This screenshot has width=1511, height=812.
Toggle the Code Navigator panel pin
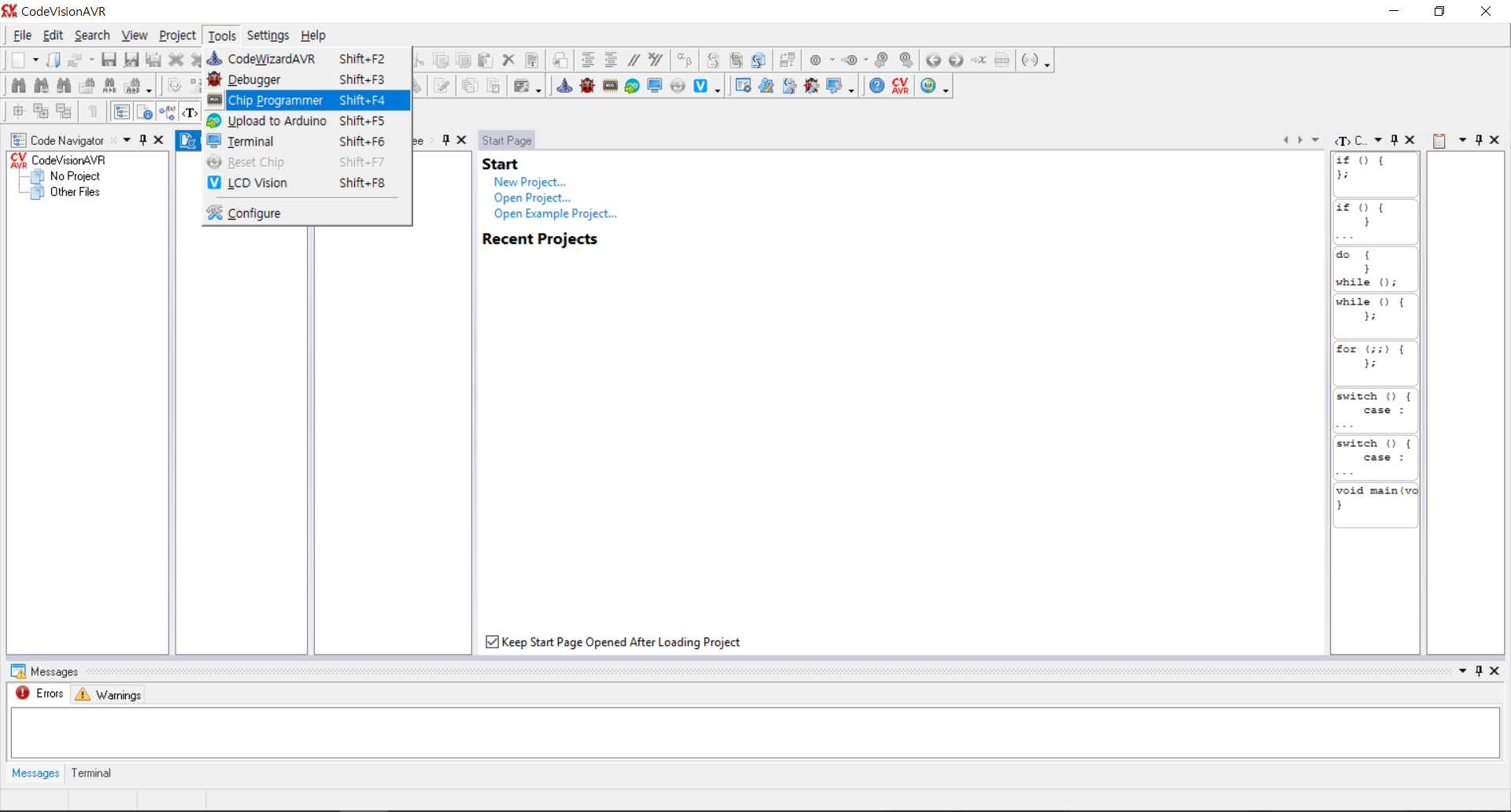[x=142, y=140]
